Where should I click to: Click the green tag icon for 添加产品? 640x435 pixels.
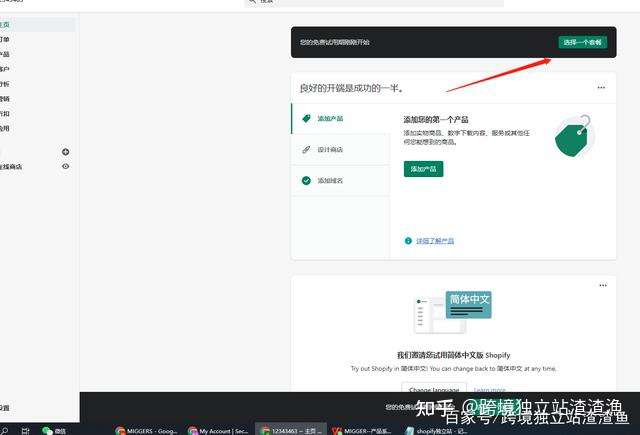click(x=306, y=118)
